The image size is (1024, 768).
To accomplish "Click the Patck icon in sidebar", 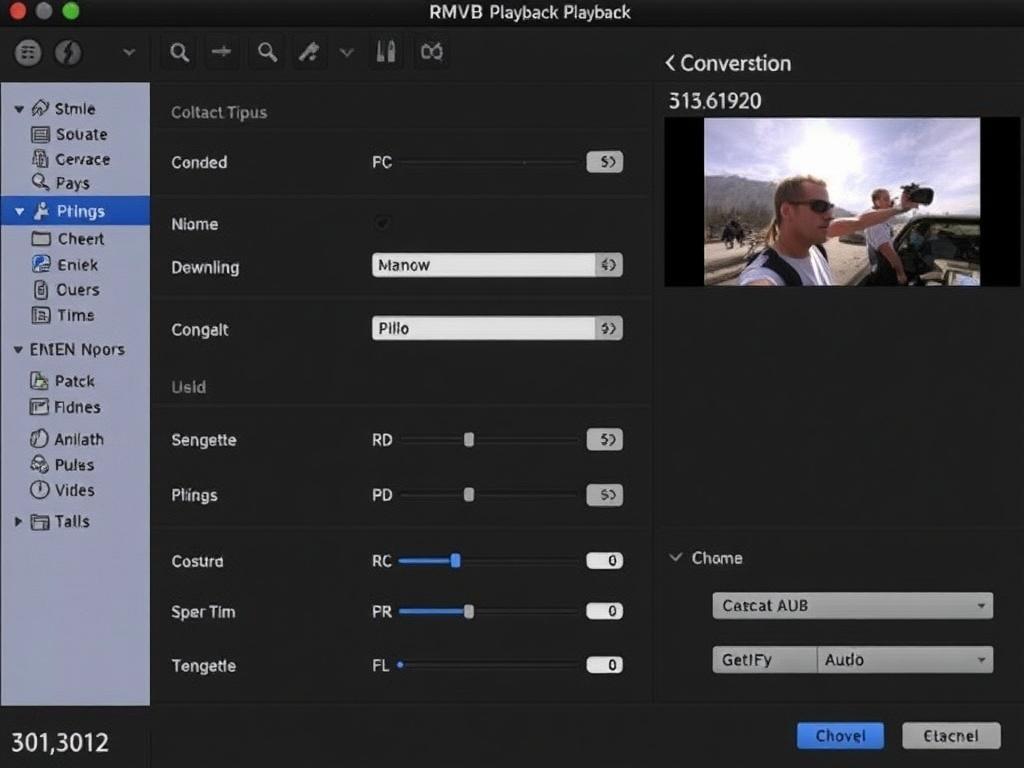I will (x=40, y=381).
